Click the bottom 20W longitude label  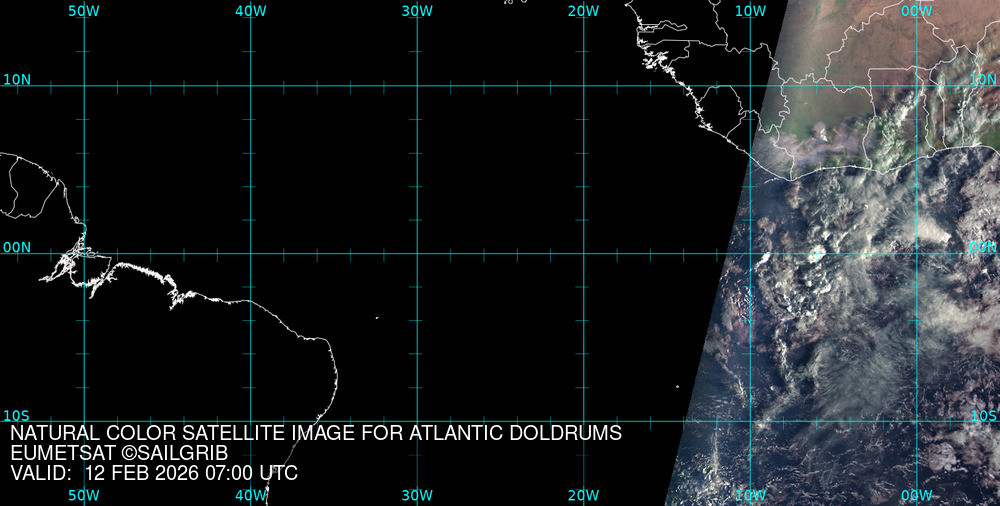[583, 495]
